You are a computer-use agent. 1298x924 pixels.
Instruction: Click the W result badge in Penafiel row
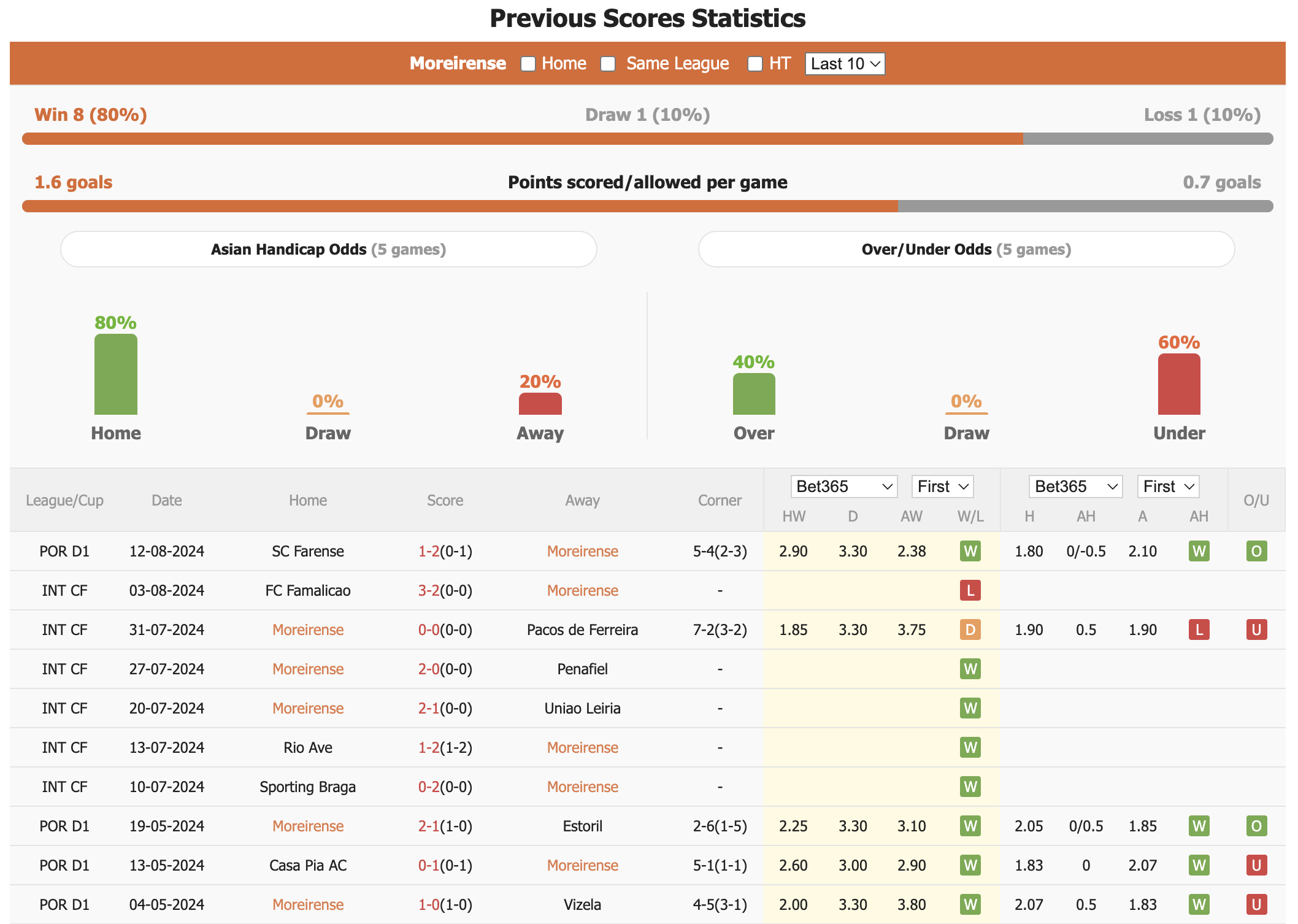tap(970, 669)
